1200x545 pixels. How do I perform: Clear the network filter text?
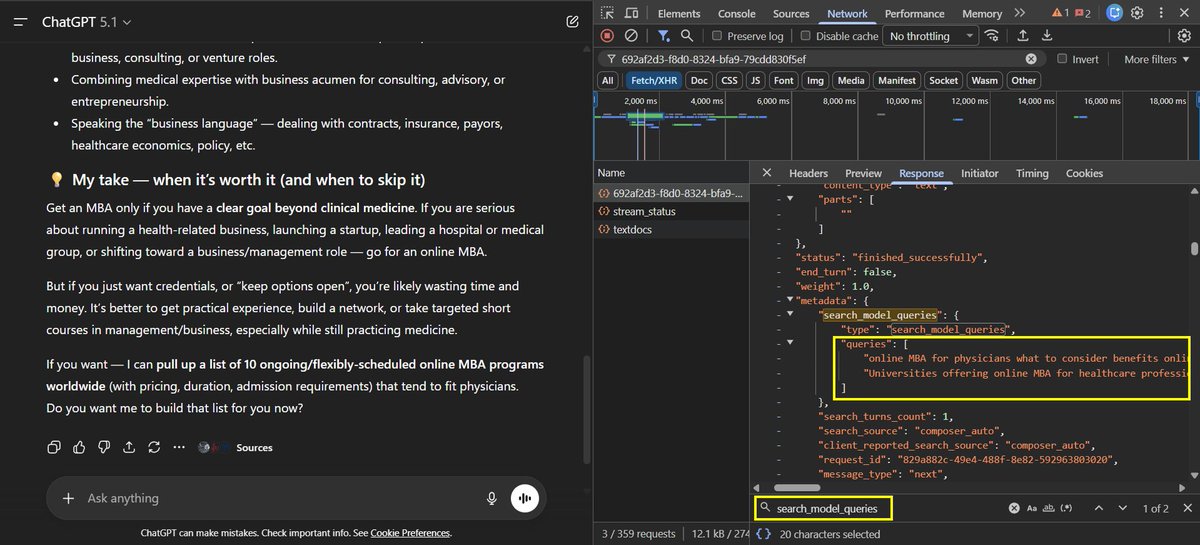pos(1030,59)
